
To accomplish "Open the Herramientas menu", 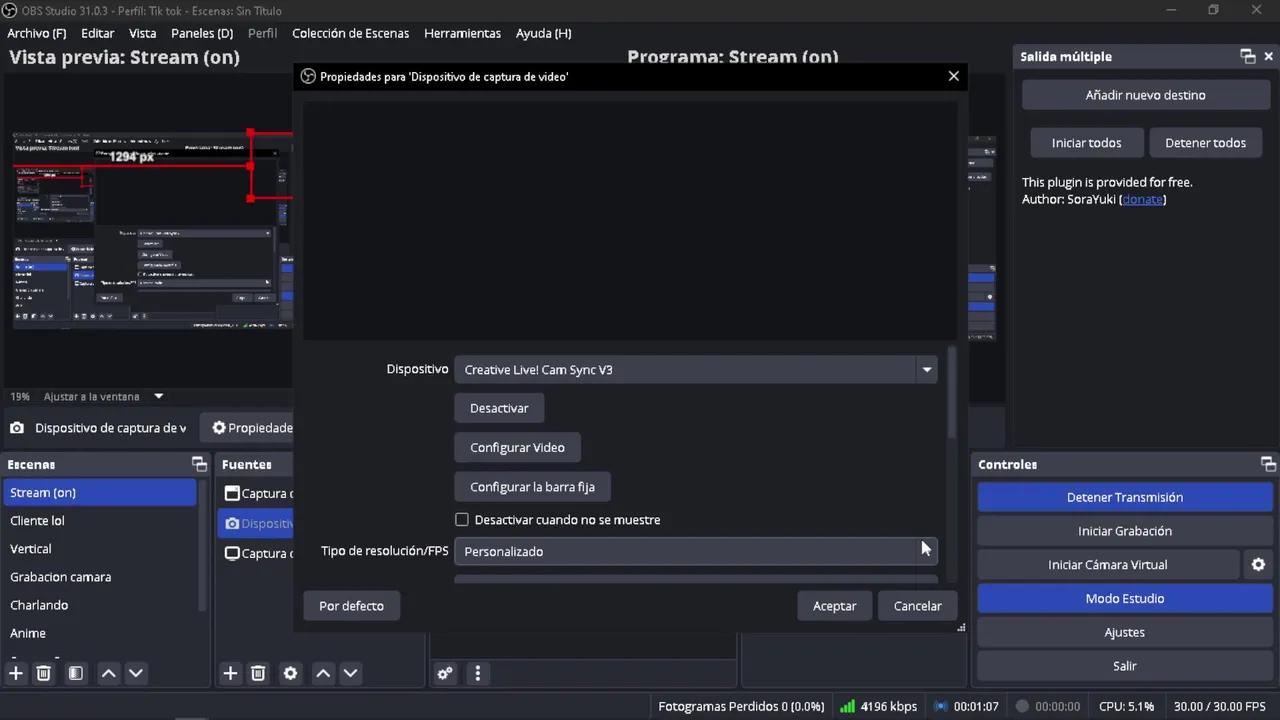I will pos(462,33).
